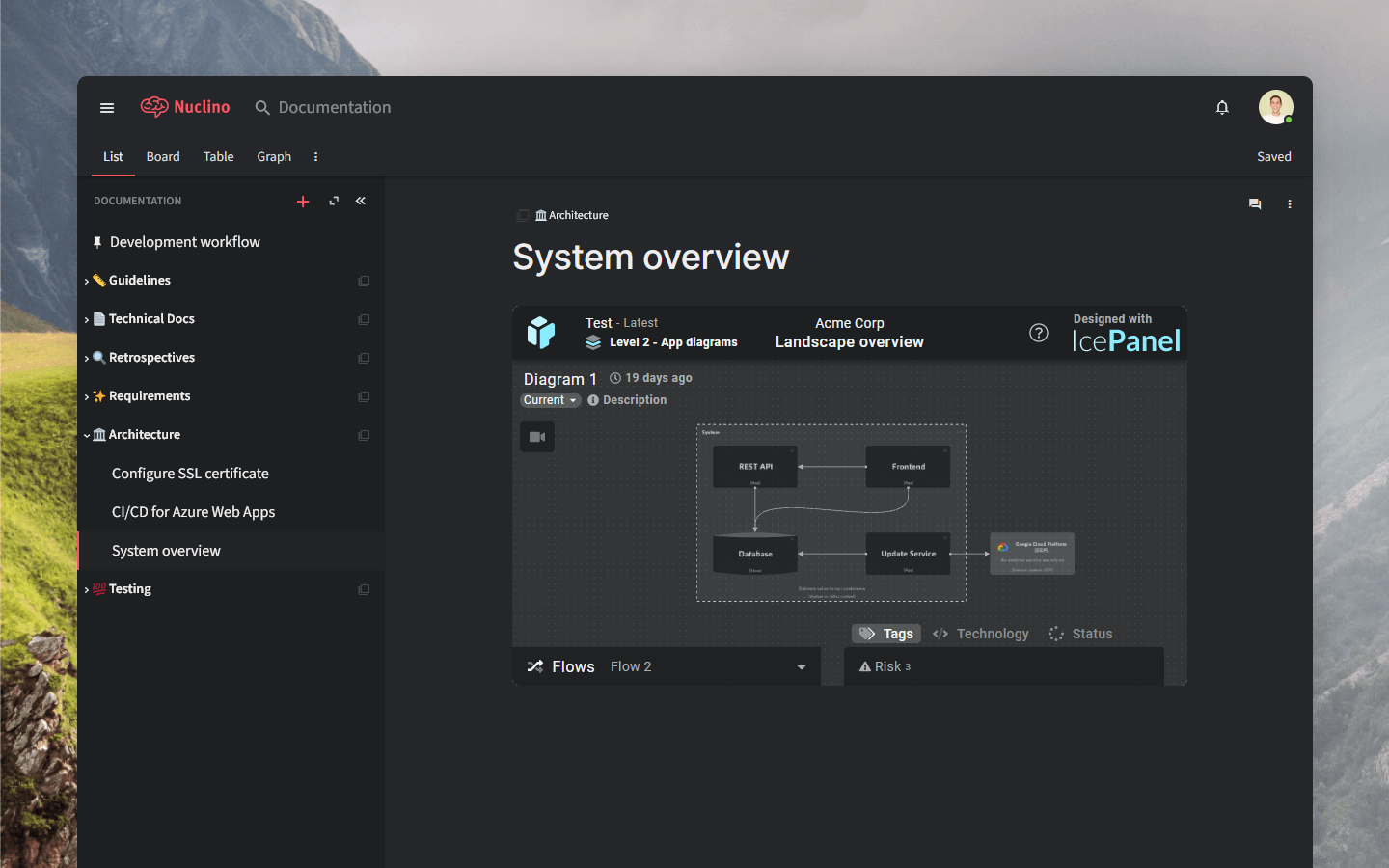
Task: Click the Risk warning tag
Action: (x=885, y=666)
